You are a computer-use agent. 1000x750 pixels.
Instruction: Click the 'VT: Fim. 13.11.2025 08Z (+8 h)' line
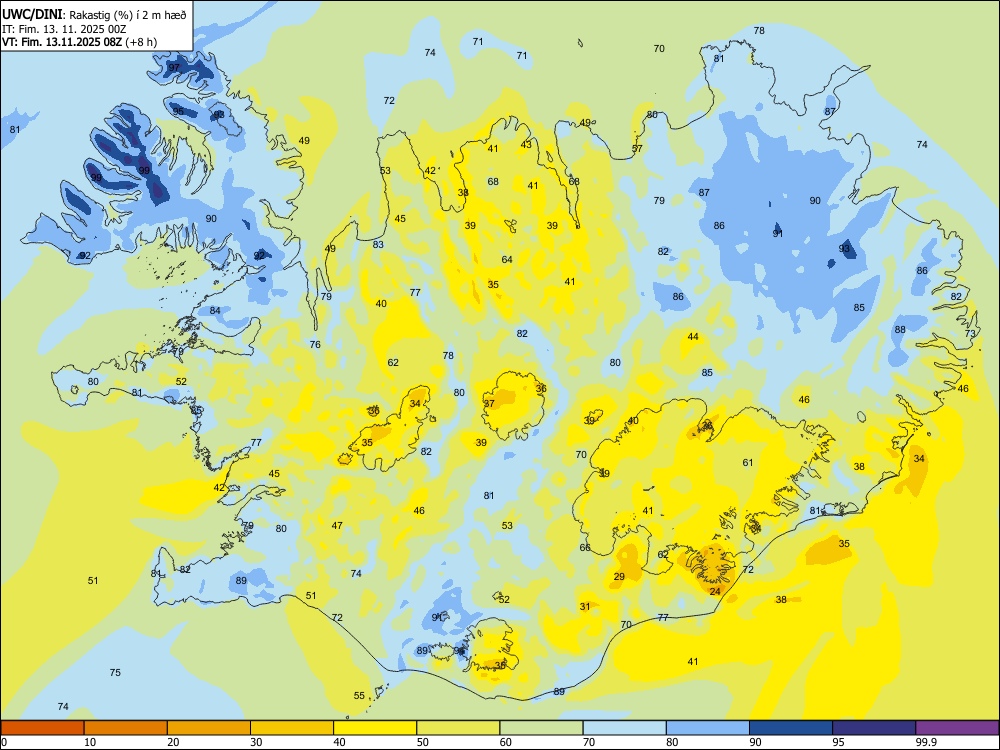click(x=79, y=42)
